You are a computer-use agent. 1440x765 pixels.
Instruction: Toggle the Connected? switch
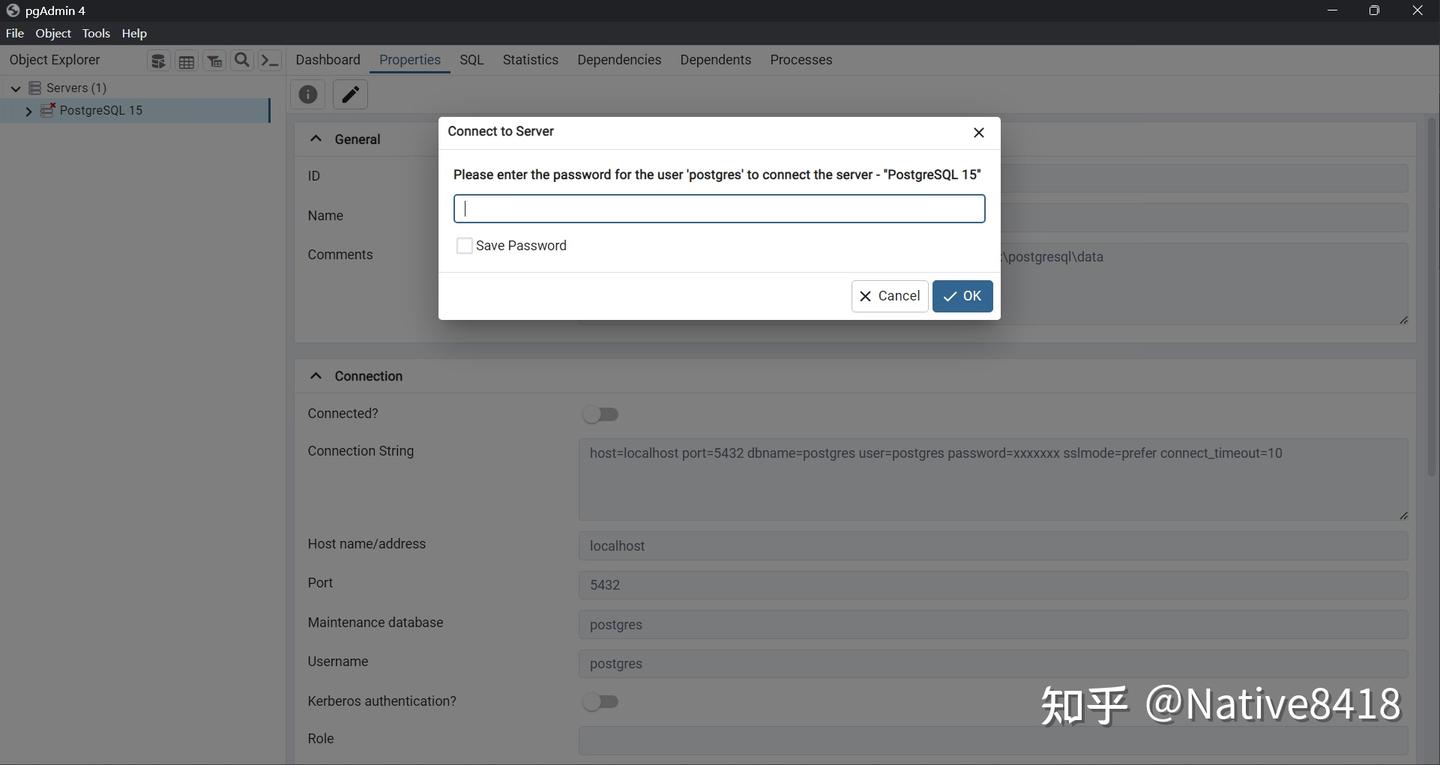601,414
